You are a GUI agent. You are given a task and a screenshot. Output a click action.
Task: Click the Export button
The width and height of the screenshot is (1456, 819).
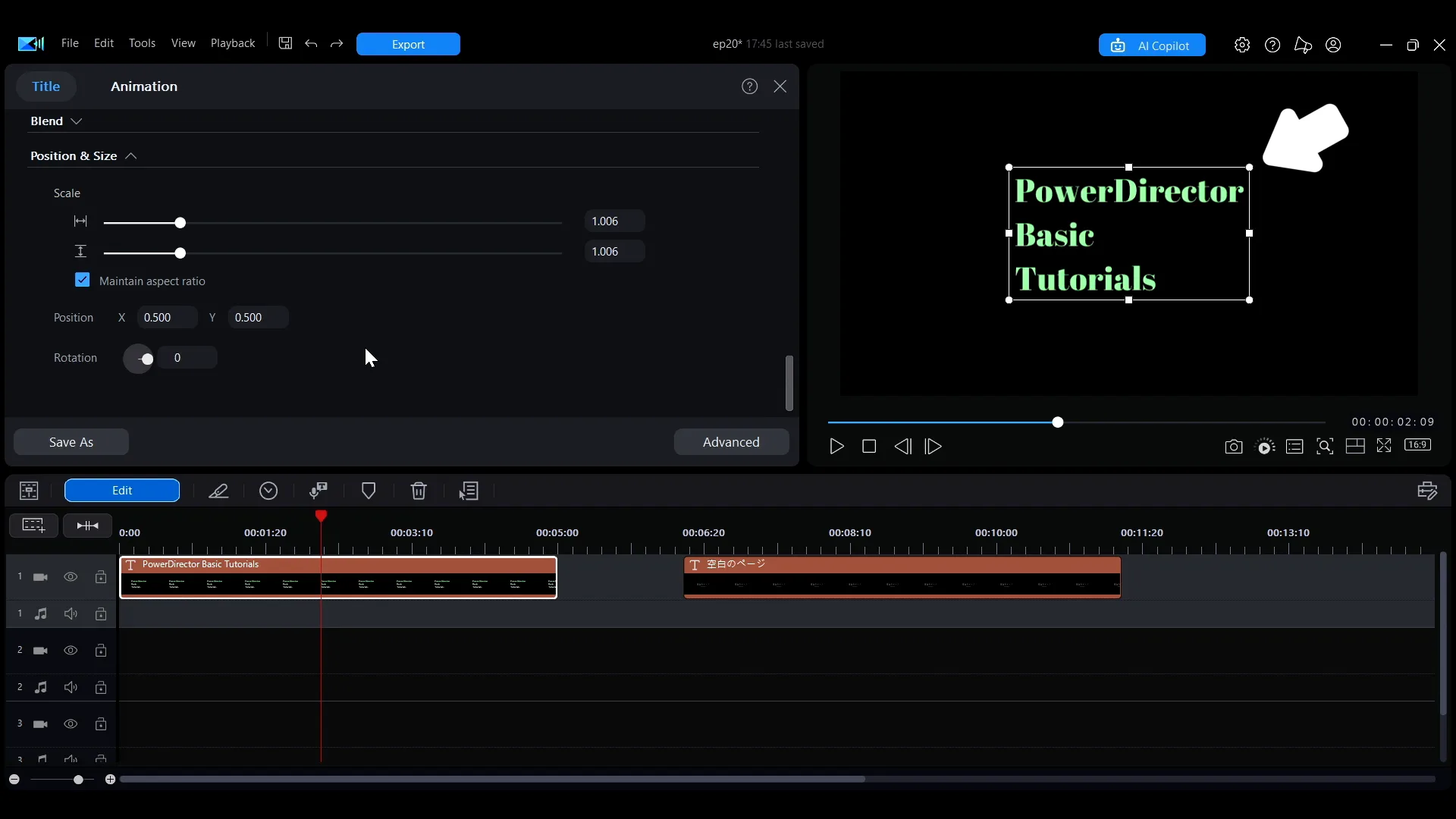(x=408, y=44)
